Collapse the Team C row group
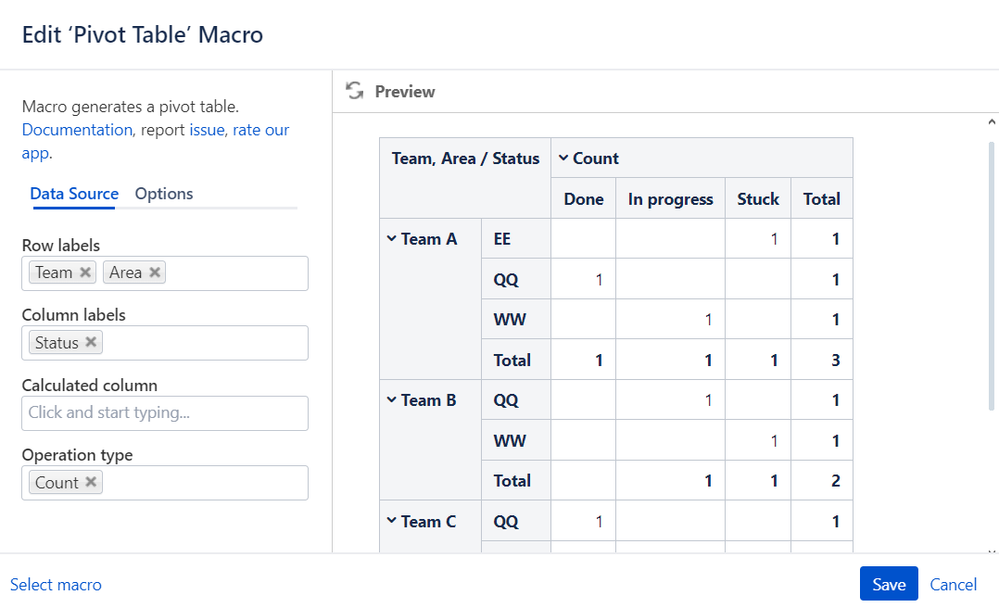999x608 pixels. tap(391, 521)
